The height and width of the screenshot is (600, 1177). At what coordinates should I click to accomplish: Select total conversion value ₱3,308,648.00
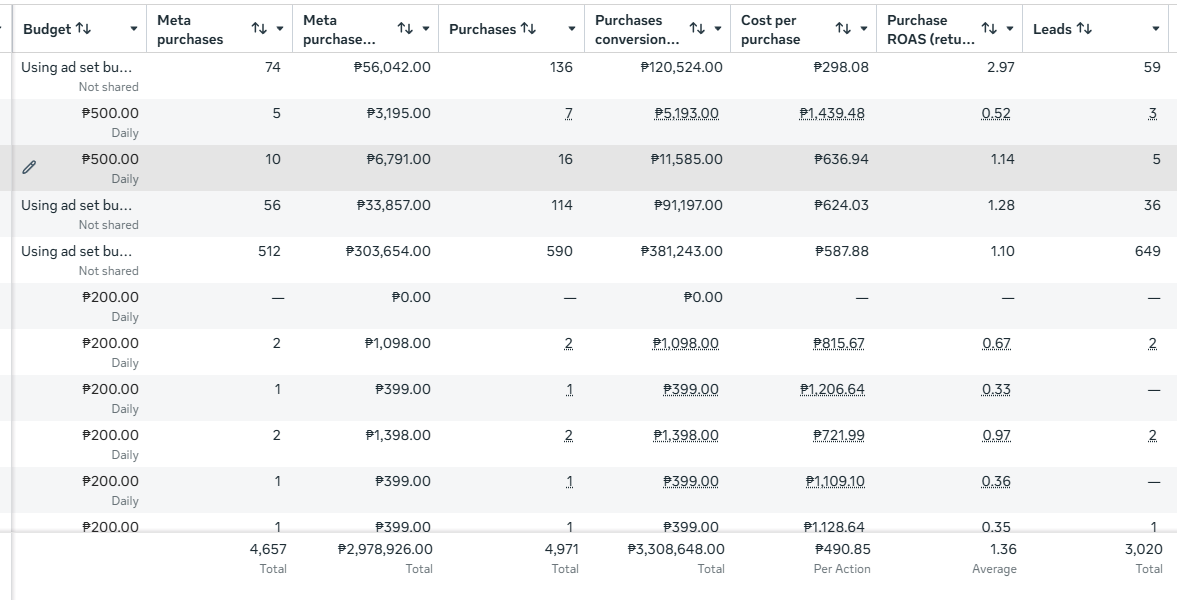[x=676, y=549]
